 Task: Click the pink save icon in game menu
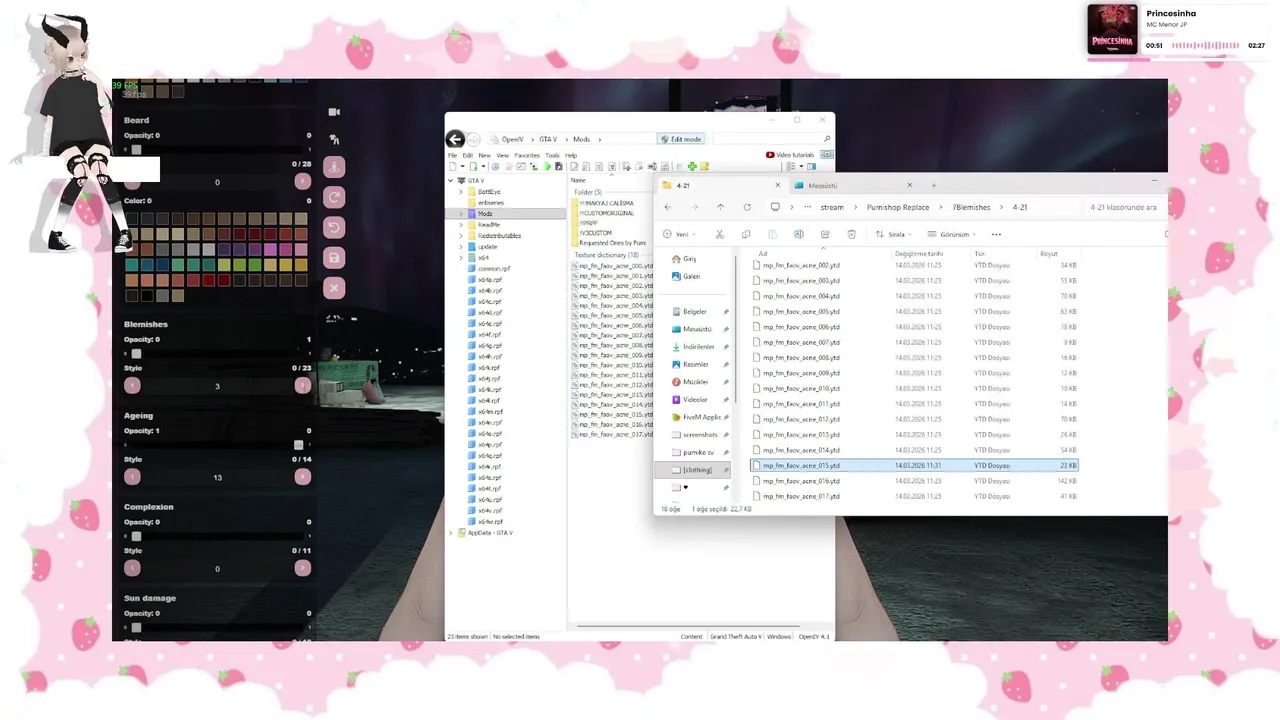click(x=334, y=257)
